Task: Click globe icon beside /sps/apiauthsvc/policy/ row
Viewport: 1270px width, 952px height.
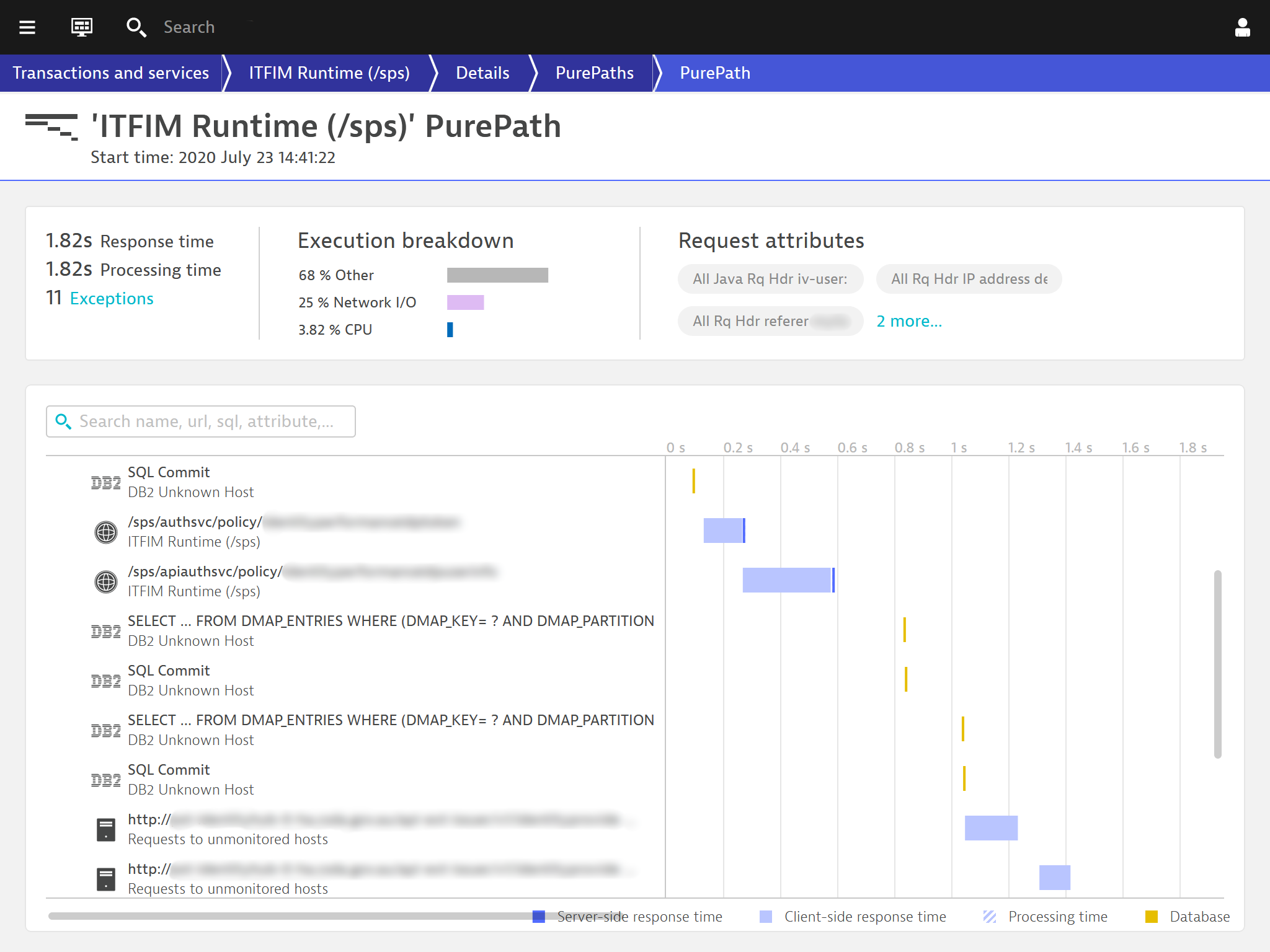Action: [x=106, y=581]
